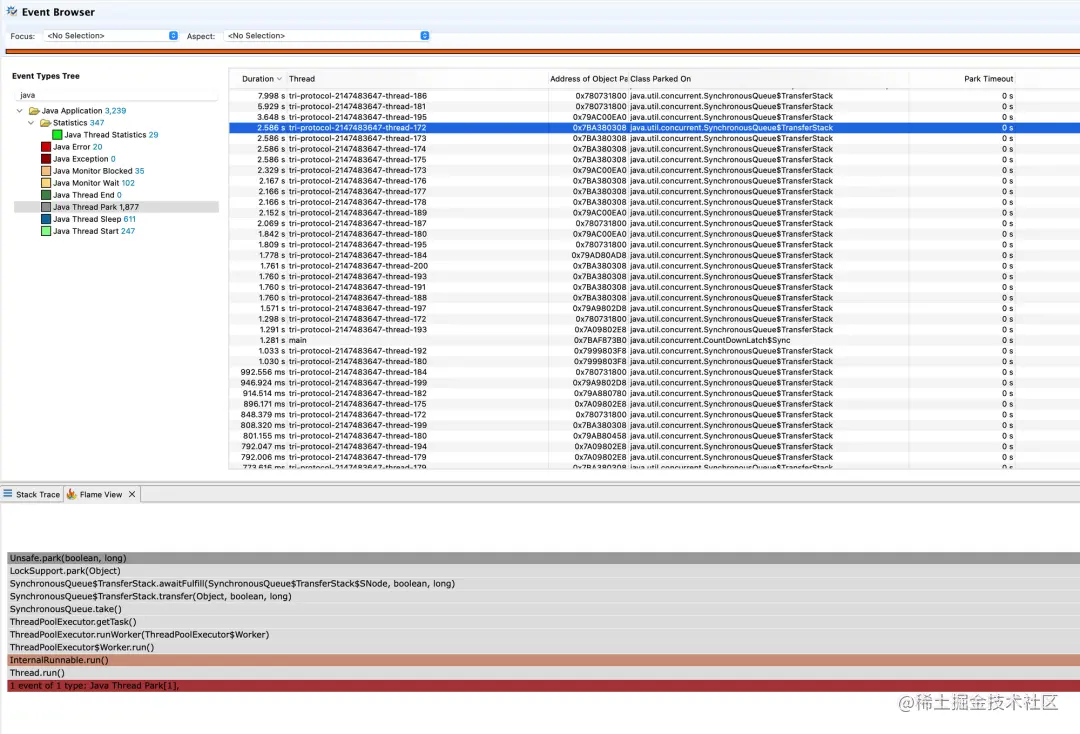
Task: Select the highlighted 2.586 s thread-172 row
Action: 654,128
